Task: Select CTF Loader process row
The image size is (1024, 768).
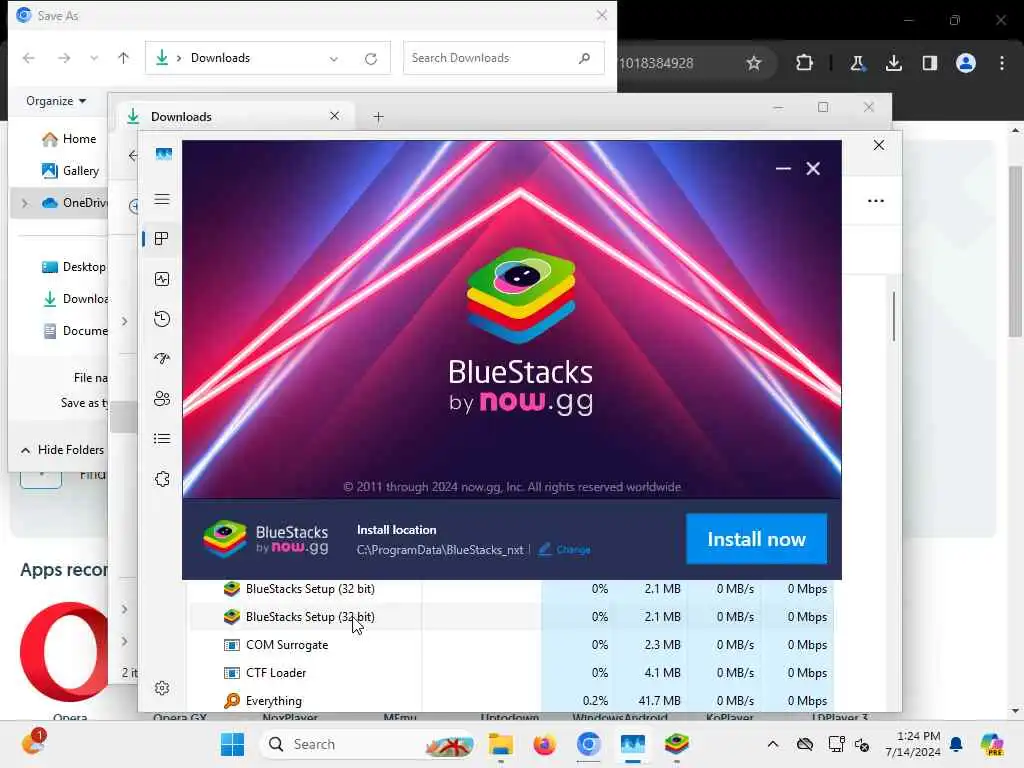Action: point(511,673)
